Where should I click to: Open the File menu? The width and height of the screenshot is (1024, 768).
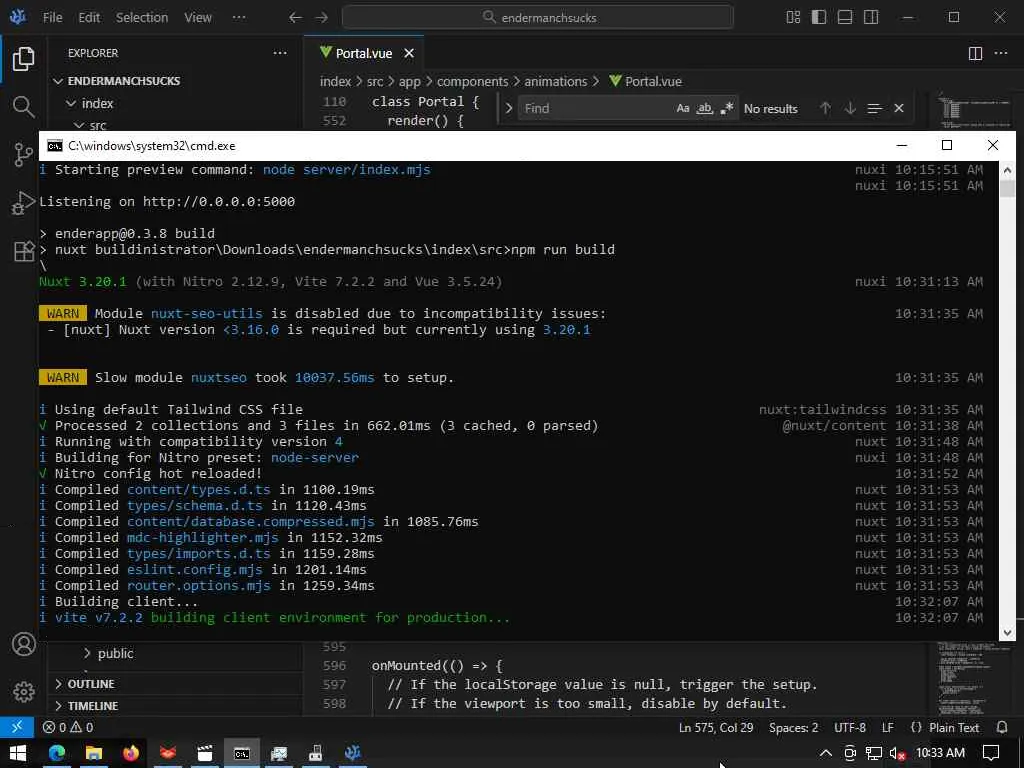click(52, 18)
